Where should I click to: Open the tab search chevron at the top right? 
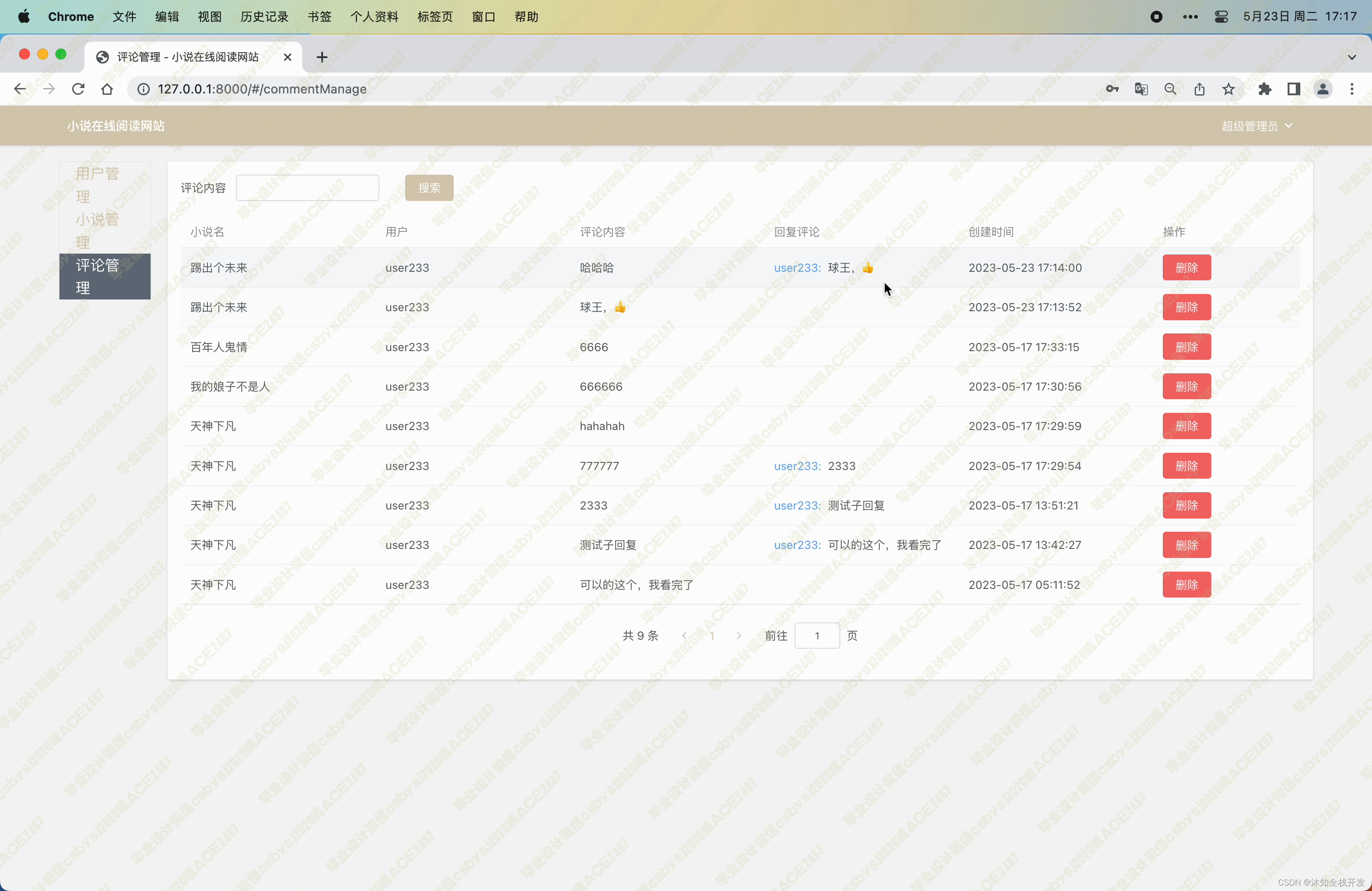coord(1352,57)
